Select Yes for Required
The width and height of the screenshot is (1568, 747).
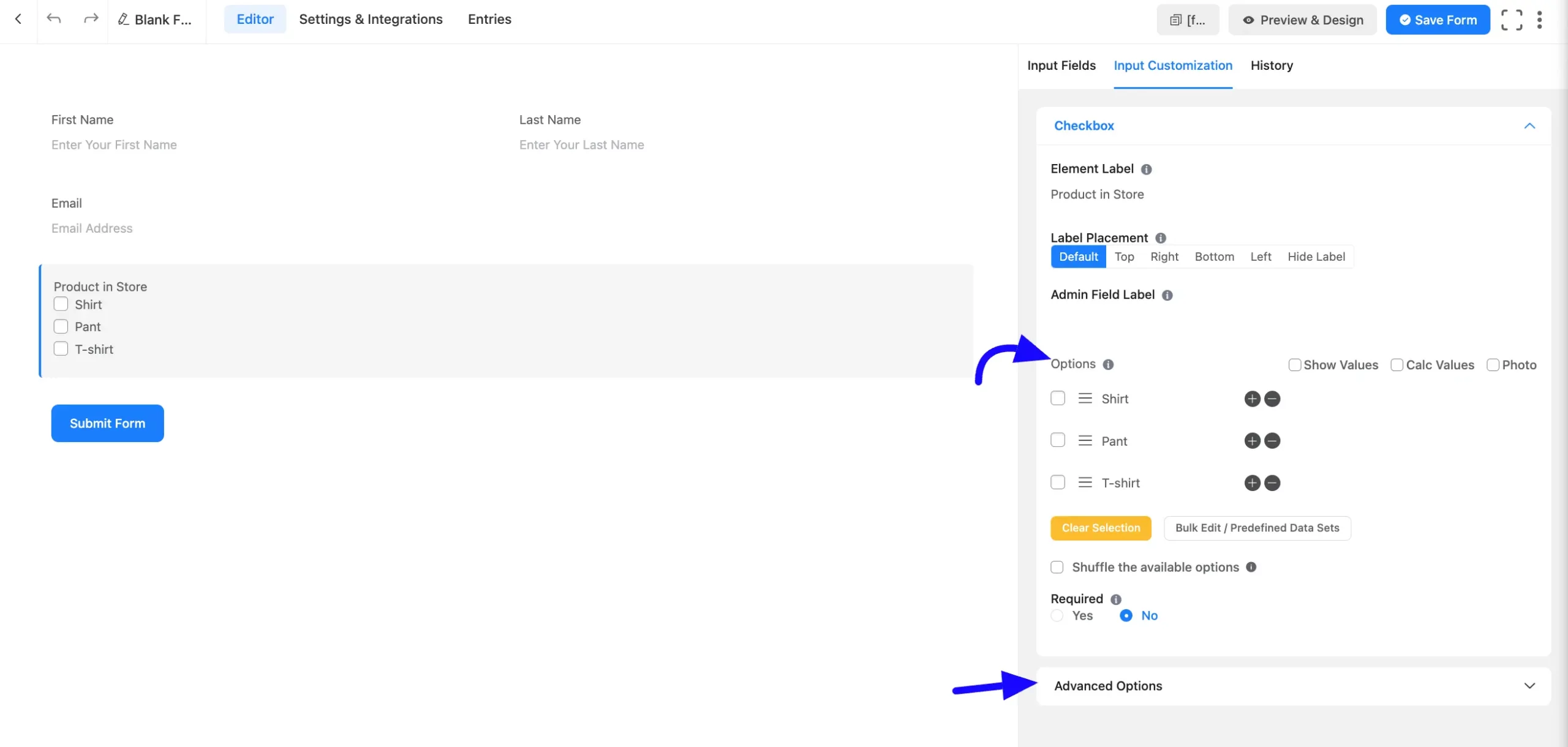click(1057, 615)
